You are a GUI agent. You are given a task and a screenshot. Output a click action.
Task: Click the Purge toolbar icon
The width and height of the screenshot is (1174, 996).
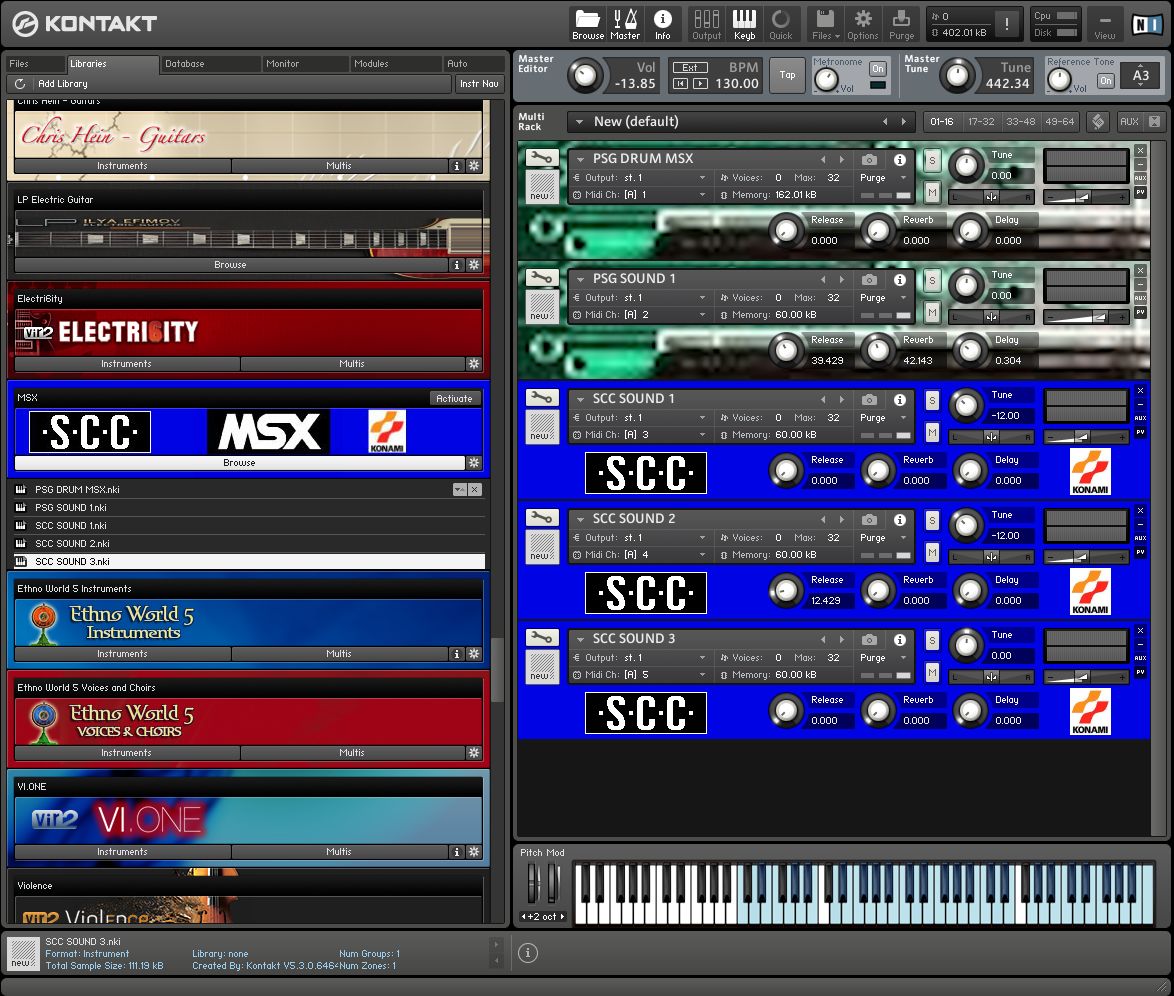point(901,24)
